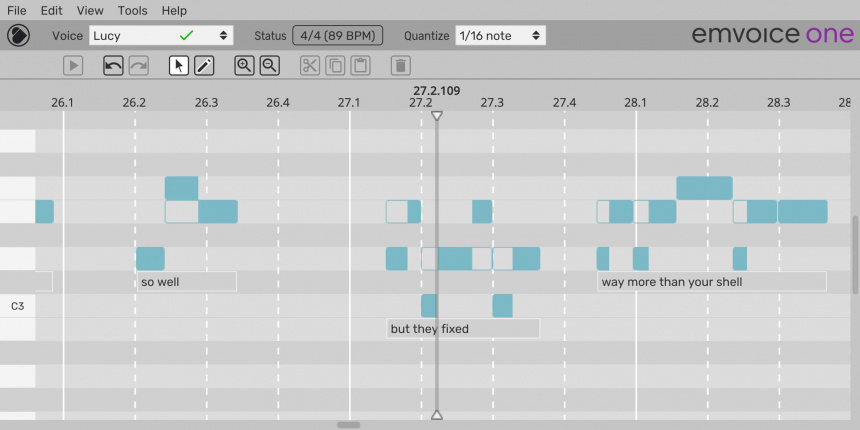
Task: Select the note above 'so well' start
Action: coord(150,258)
